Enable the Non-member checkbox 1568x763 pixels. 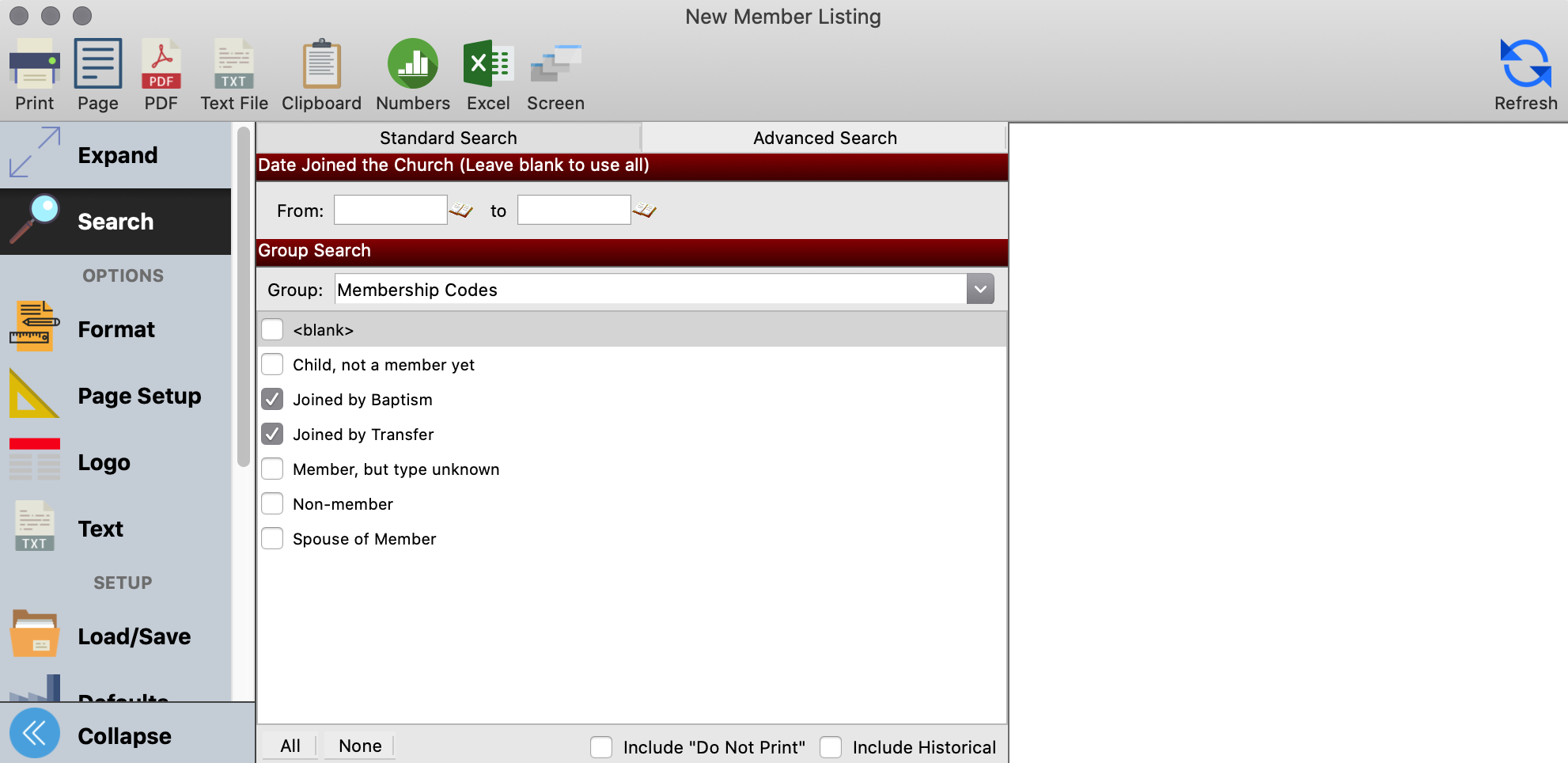tap(272, 504)
